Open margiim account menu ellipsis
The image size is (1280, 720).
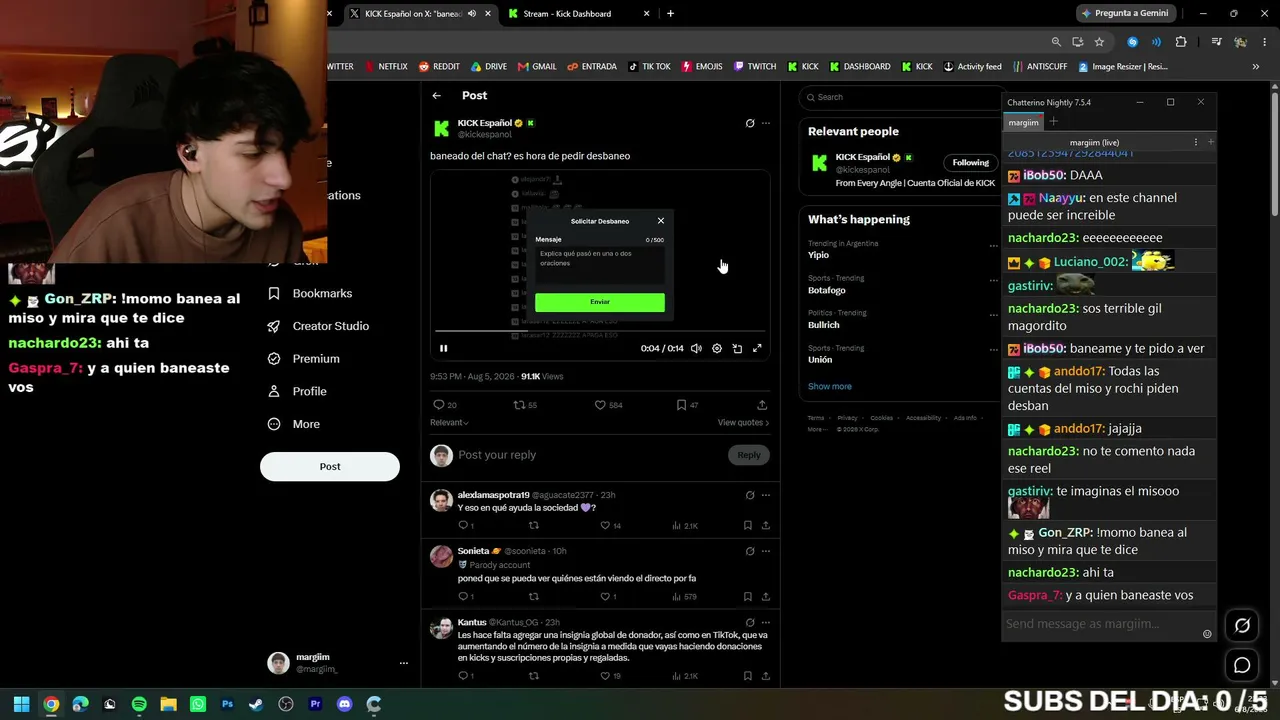point(404,663)
